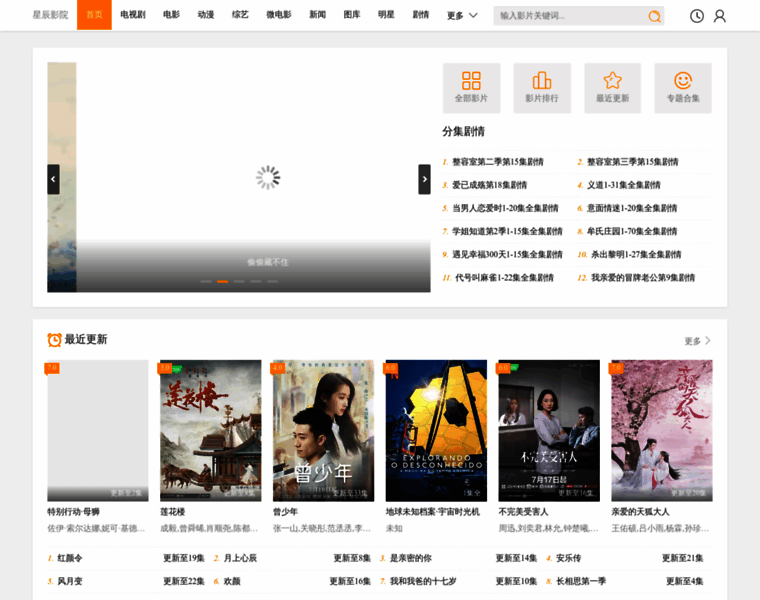Select the active orange carousel indicator

click(x=223, y=281)
